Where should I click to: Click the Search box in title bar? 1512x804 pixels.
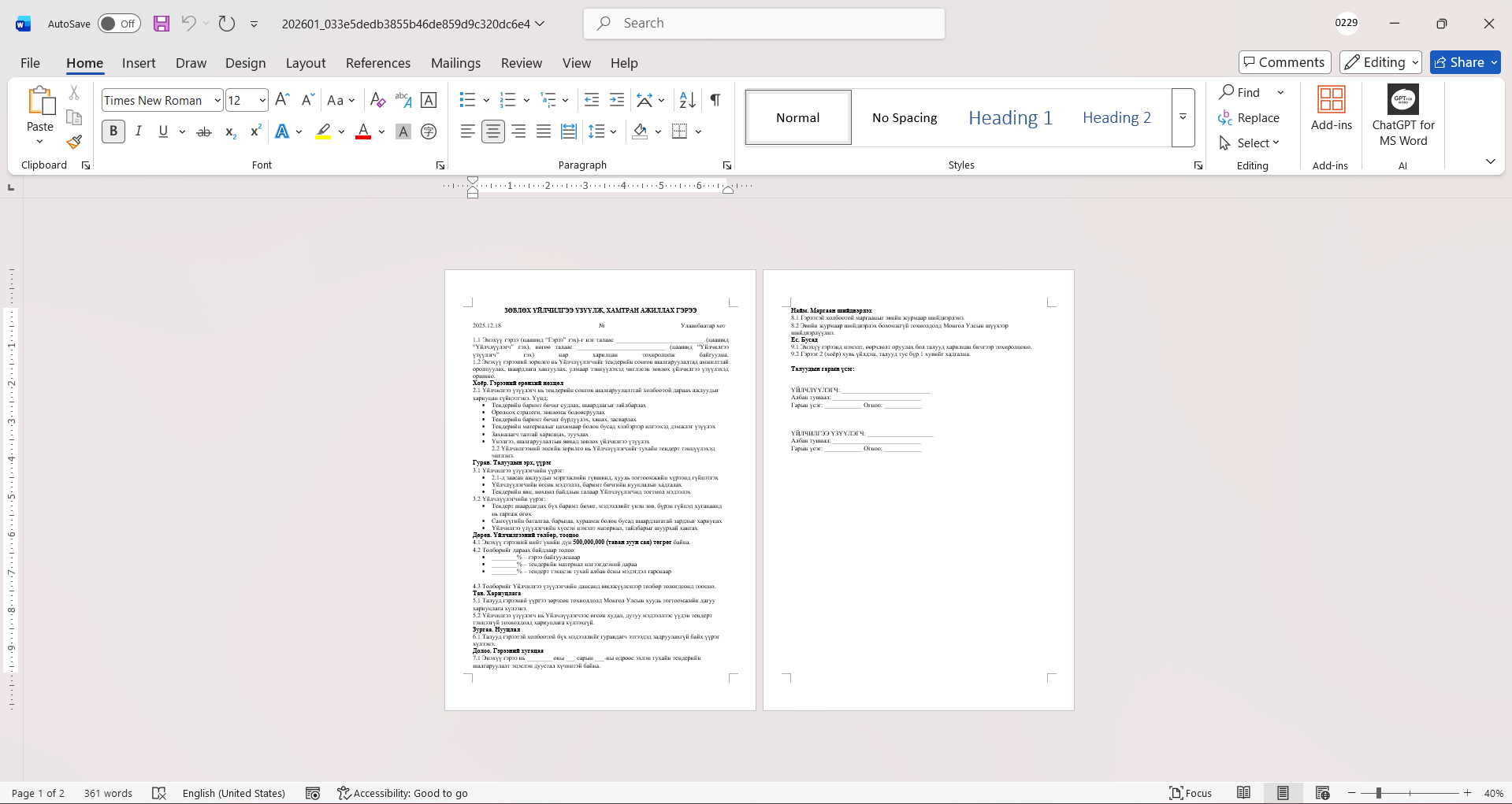pyautogui.click(x=764, y=24)
